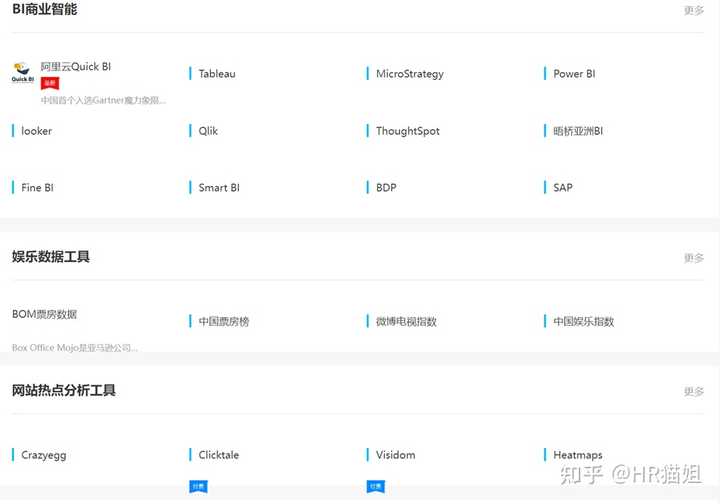Open the 中国票房榜 link

pyautogui.click(x=224, y=321)
